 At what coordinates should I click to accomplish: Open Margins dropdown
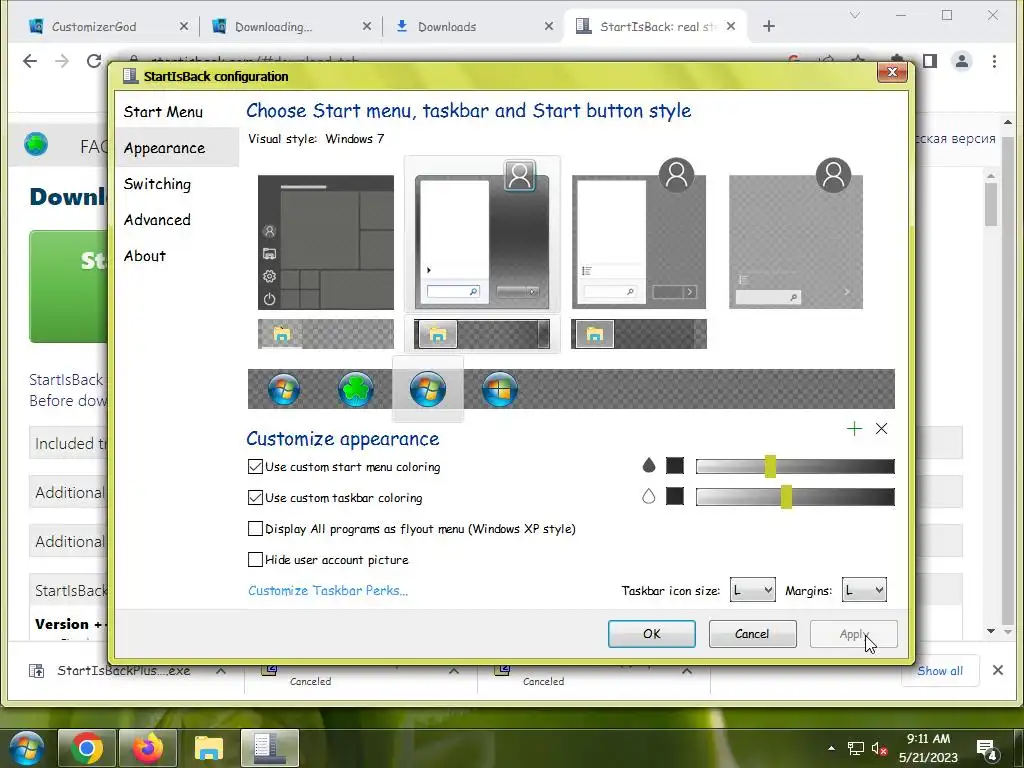(864, 590)
